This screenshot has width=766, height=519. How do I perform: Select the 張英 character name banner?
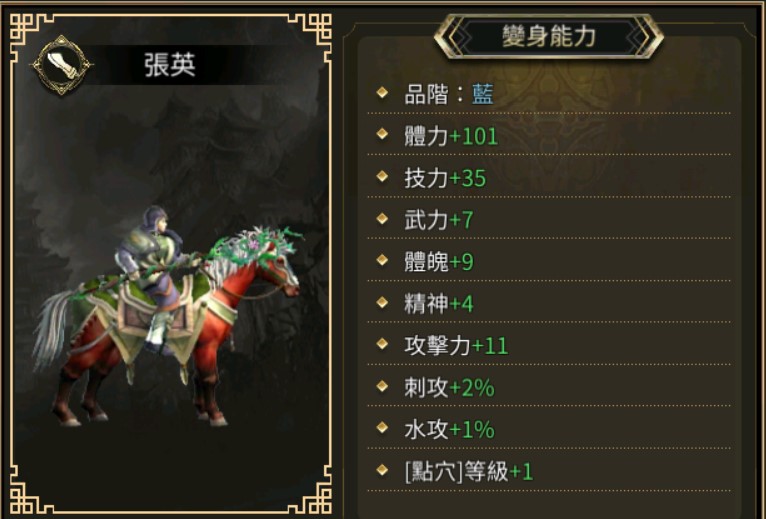(170, 65)
